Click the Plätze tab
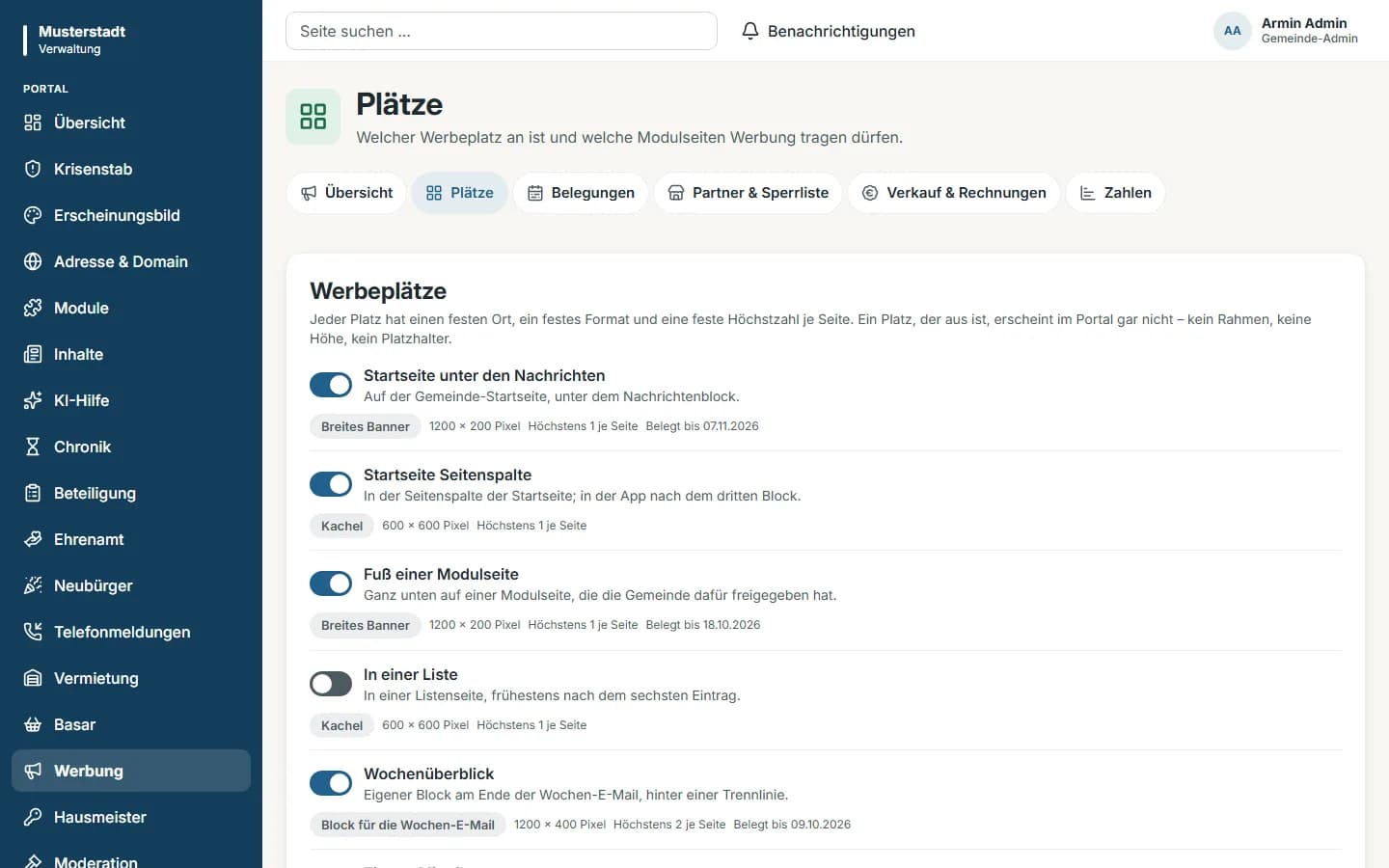This screenshot has width=1389, height=868. tap(460, 193)
